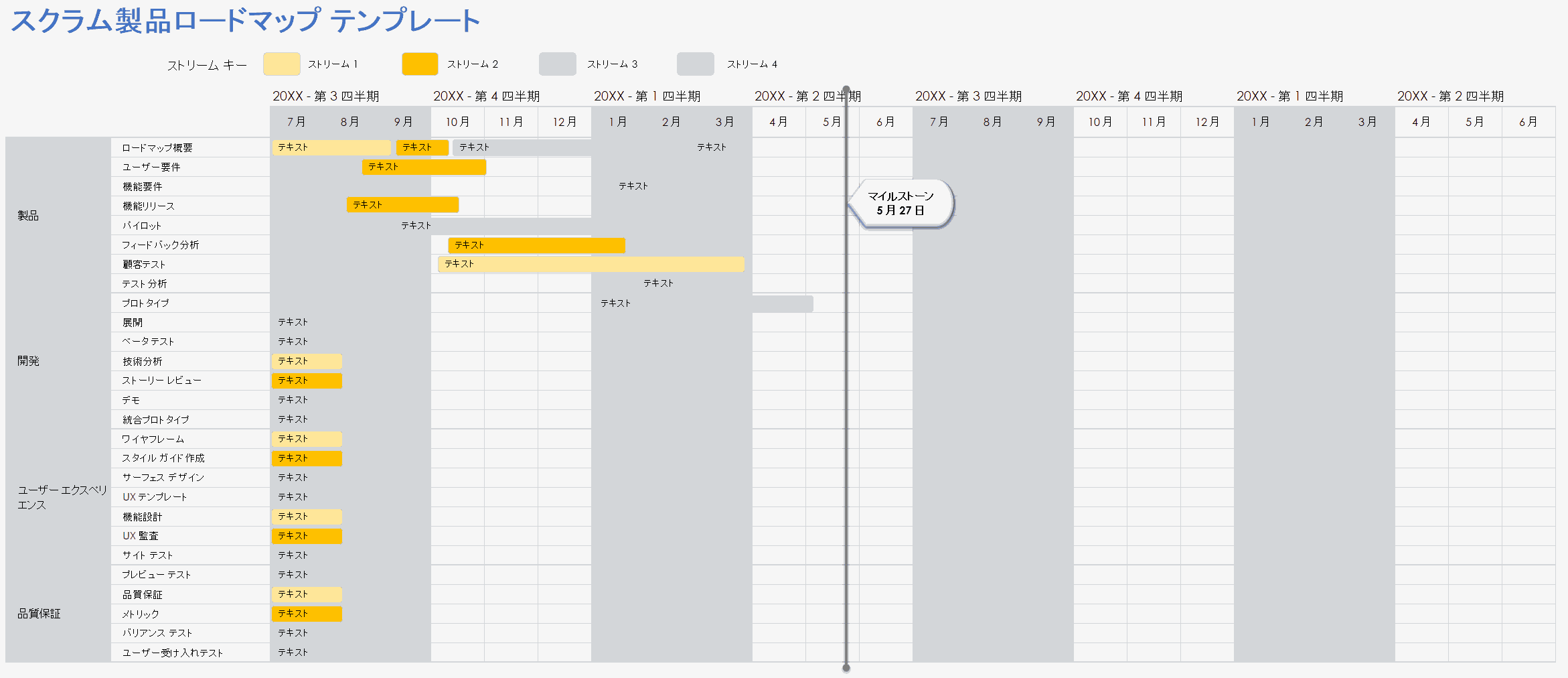
Task: Click the orange bar in スタイル ガイド作成 row
Action: point(307,458)
